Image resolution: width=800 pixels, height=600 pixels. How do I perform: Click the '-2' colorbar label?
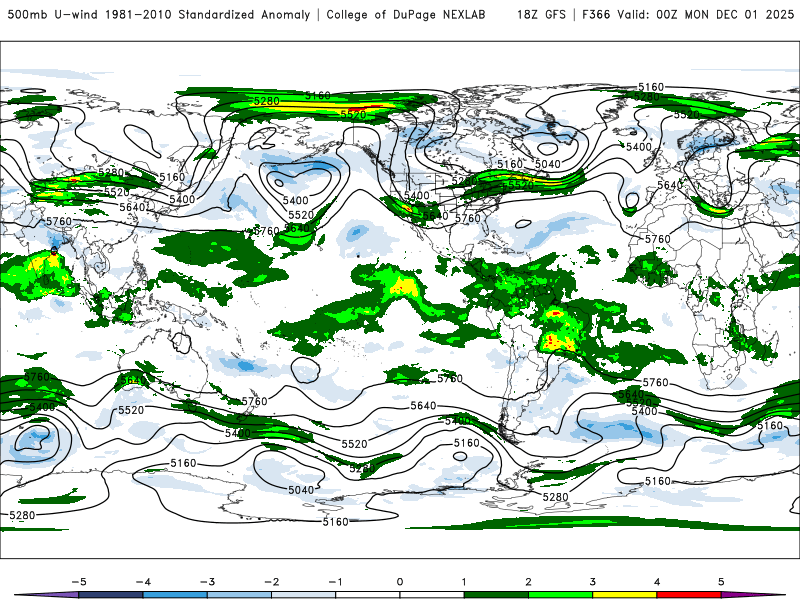click(271, 582)
